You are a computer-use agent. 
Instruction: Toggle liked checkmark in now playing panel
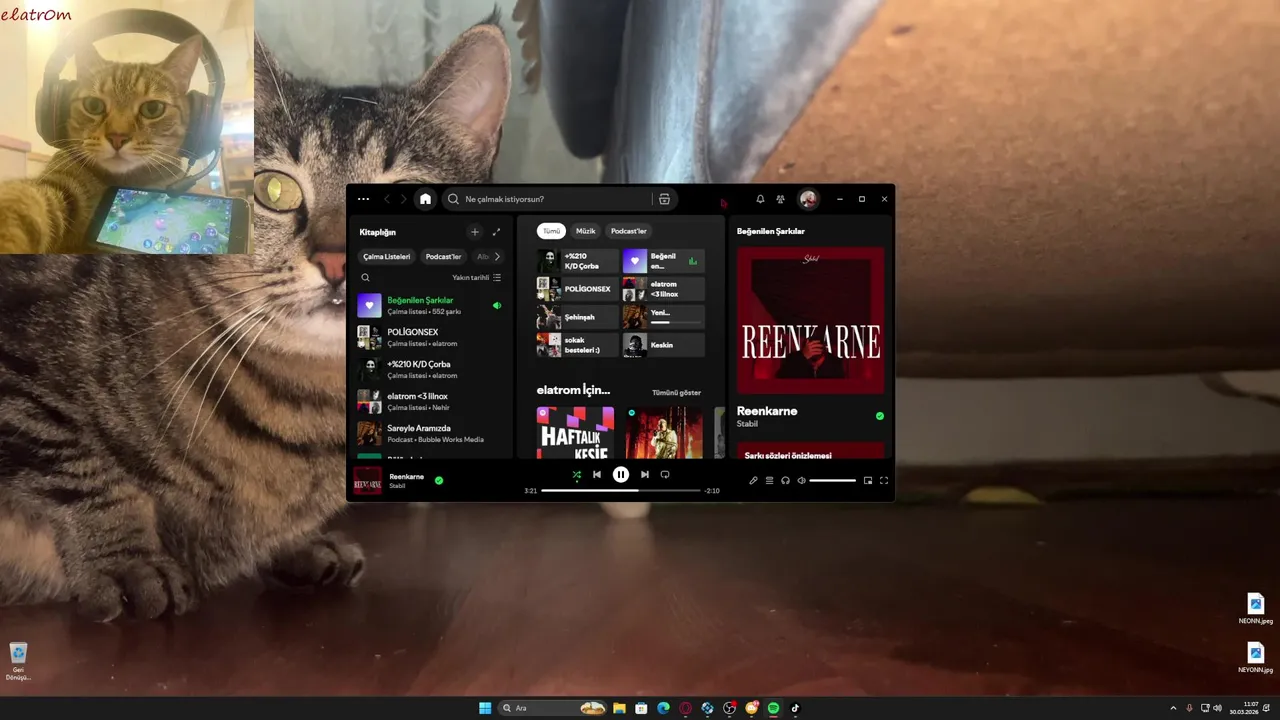pyautogui.click(x=880, y=416)
